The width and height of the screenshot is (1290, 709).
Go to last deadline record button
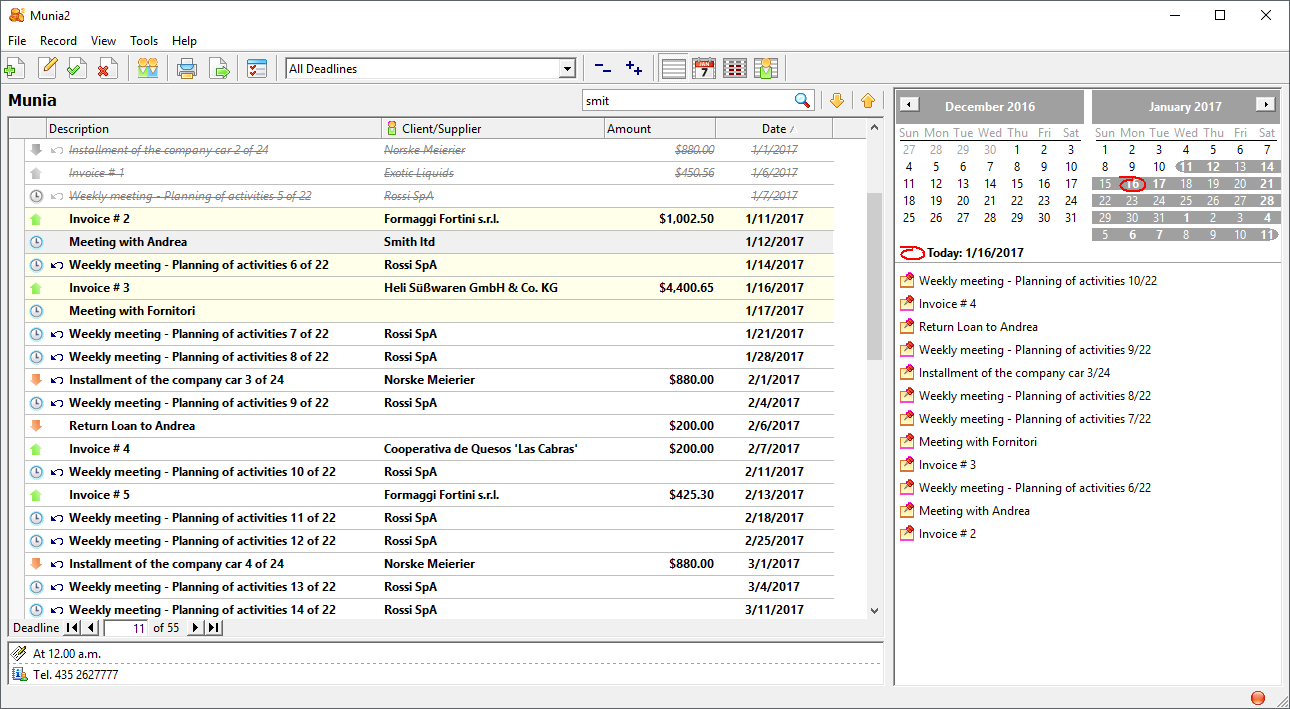click(x=214, y=628)
